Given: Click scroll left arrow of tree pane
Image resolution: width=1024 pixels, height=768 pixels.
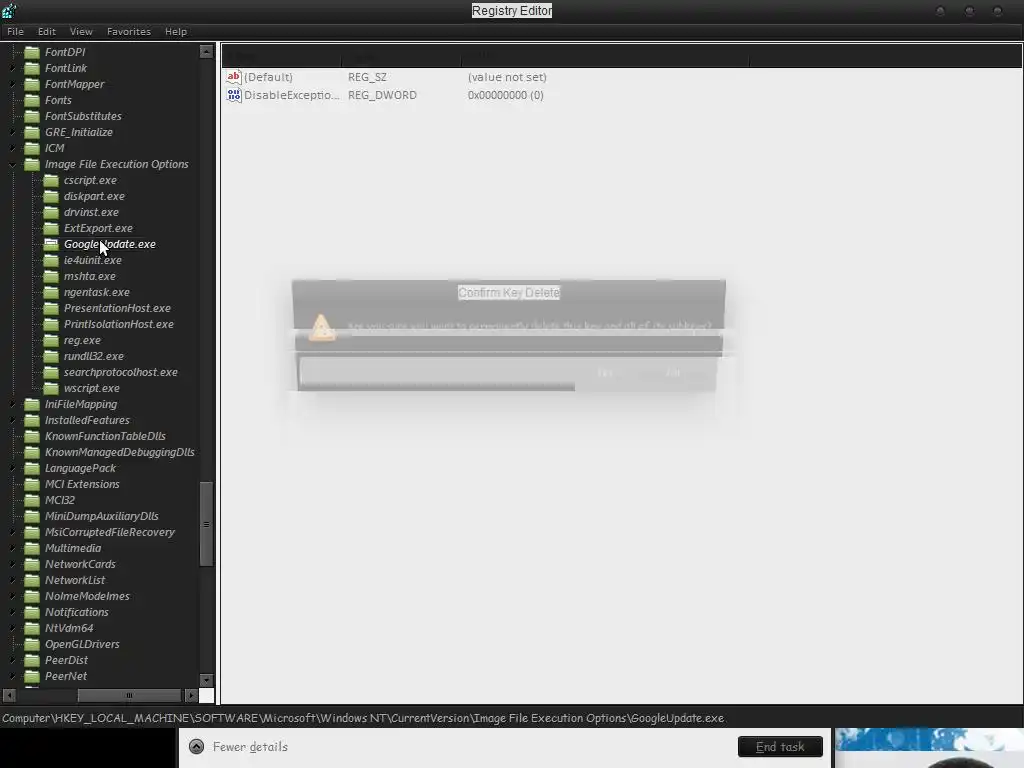Looking at the screenshot, I should tap(9, 695).
